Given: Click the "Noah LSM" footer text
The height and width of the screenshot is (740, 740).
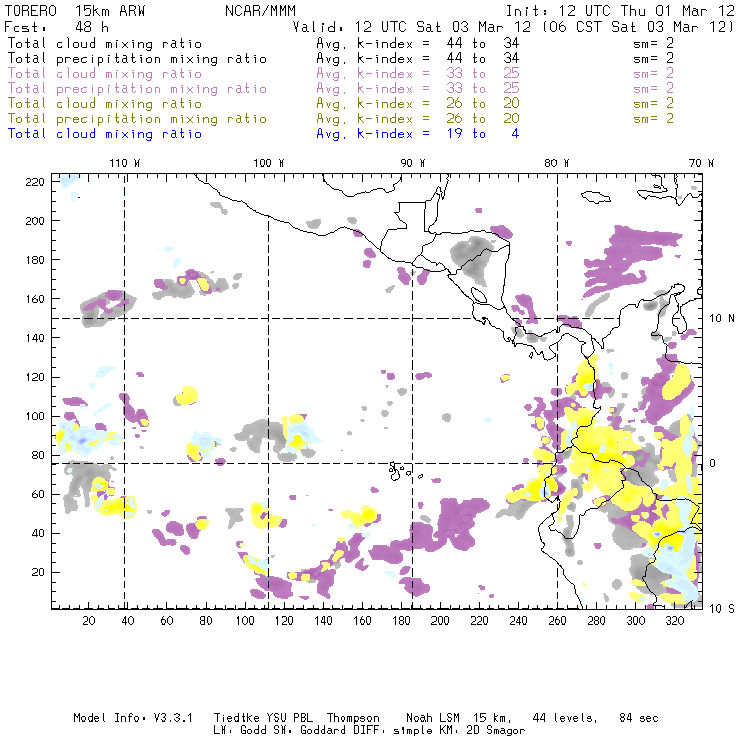Looking at the screenshot, I should pyautogui.click(x=433, y=718).
